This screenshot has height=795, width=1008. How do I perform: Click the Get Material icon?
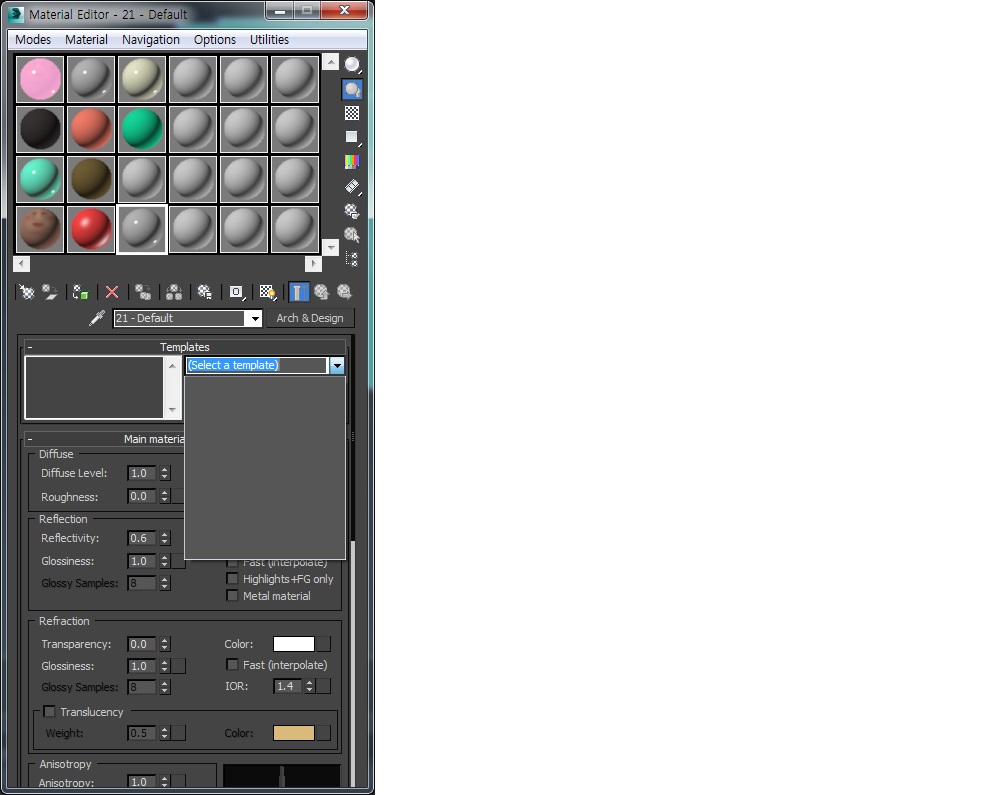[x=26, y=292]
